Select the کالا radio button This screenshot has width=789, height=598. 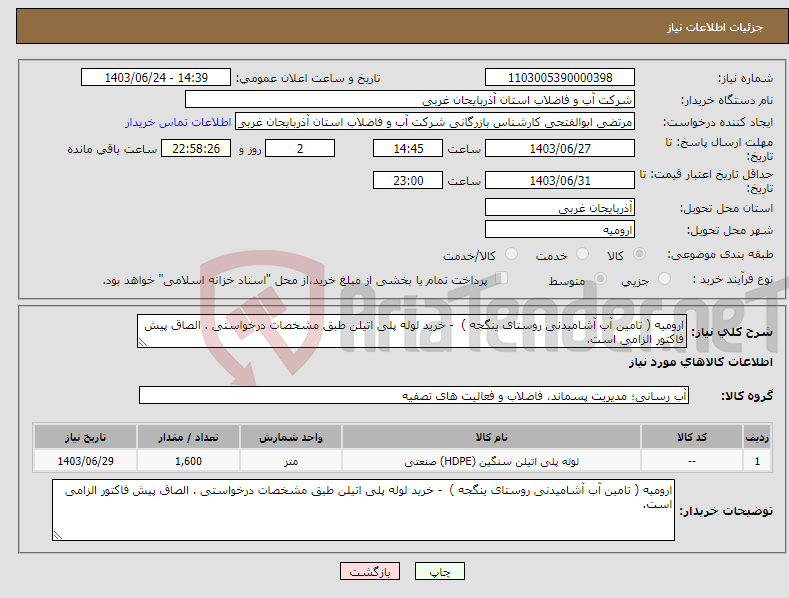(x=639, y=254)
